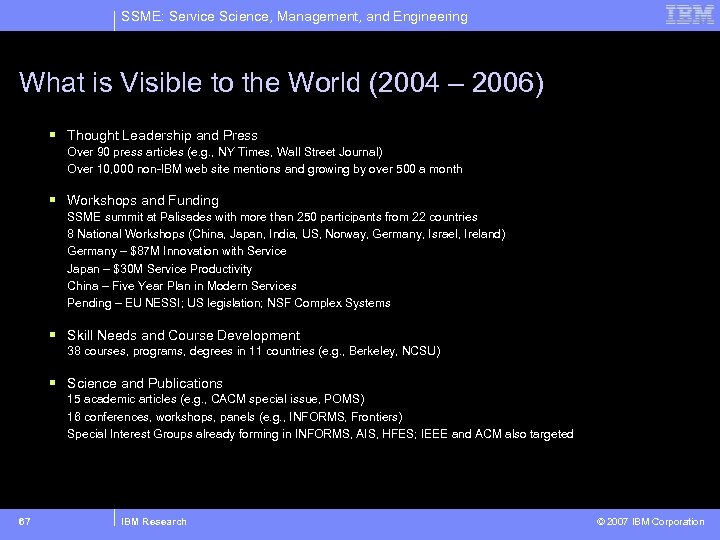Click line "16 conferences, workshops, panels"
Screen dimensions: 720x540
pyautogui.click(x=235, y=417)
